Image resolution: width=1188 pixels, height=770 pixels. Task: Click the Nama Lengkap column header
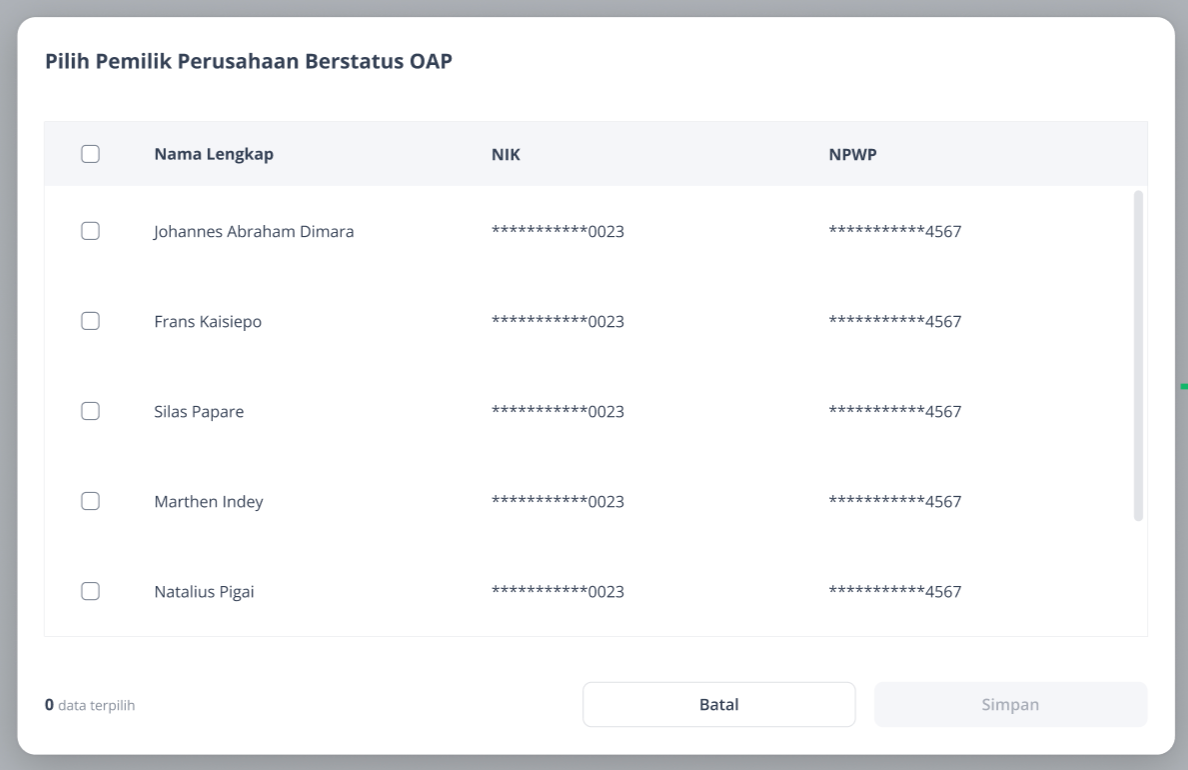click(214, 154)
